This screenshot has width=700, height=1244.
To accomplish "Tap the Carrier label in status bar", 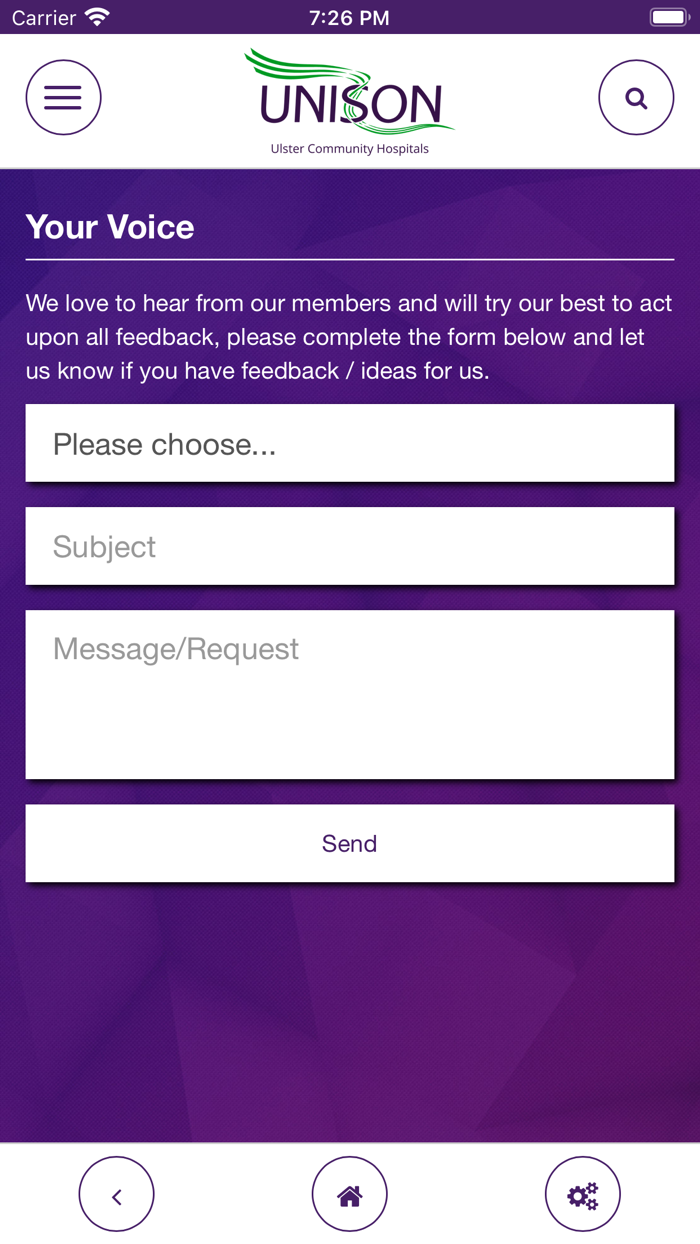I will tap(44, 17).
